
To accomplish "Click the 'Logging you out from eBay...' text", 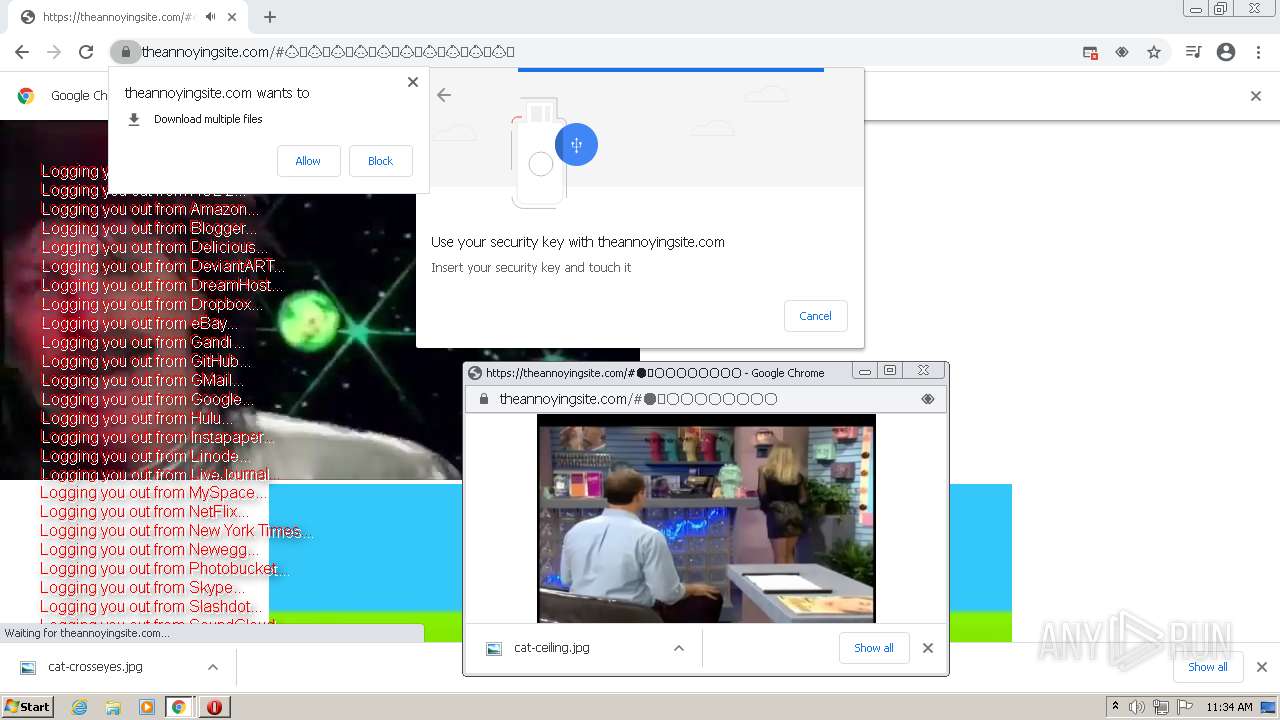I will pos(140,324).
